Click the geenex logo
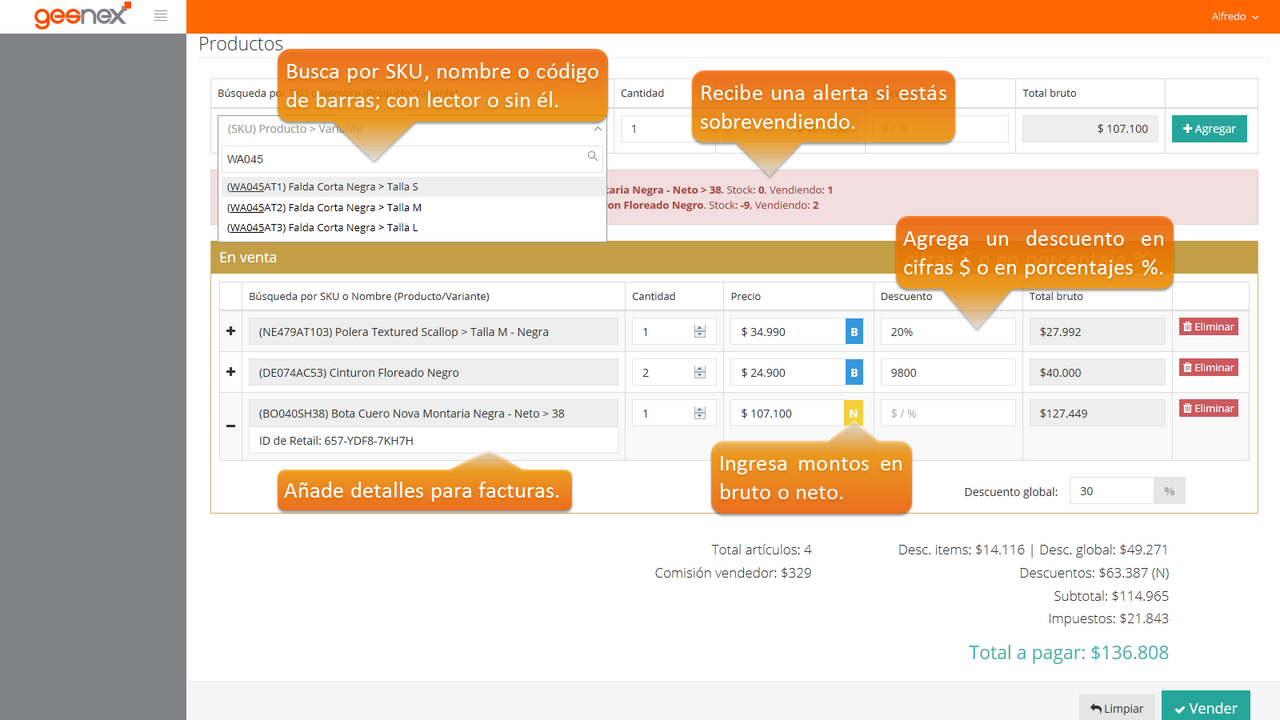Screen dimensions: 1280x720 (x=83, y=16)
